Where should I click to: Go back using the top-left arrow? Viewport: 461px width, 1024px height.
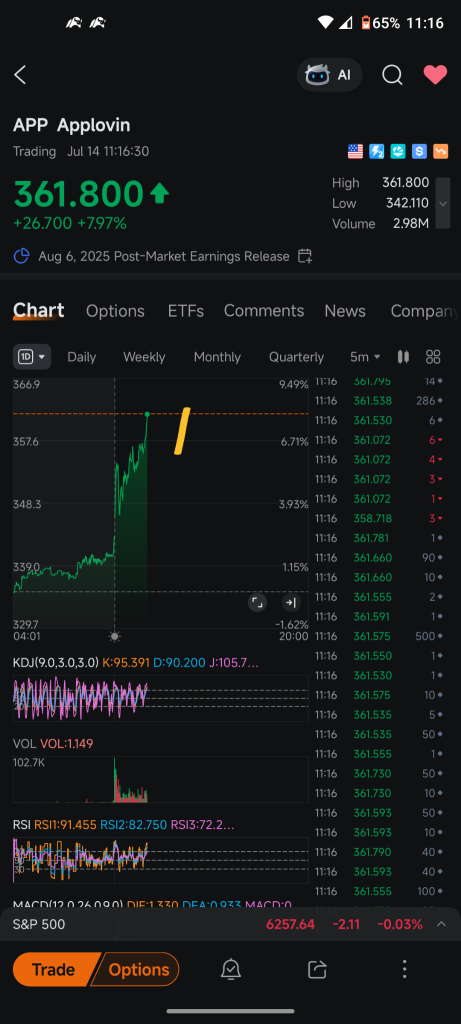click(x=20, y=75)
